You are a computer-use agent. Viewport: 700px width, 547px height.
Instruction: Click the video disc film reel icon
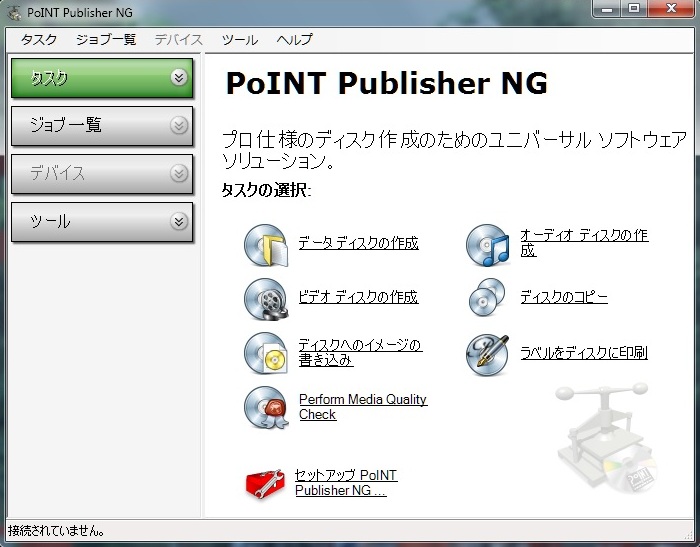coord(266,299)
